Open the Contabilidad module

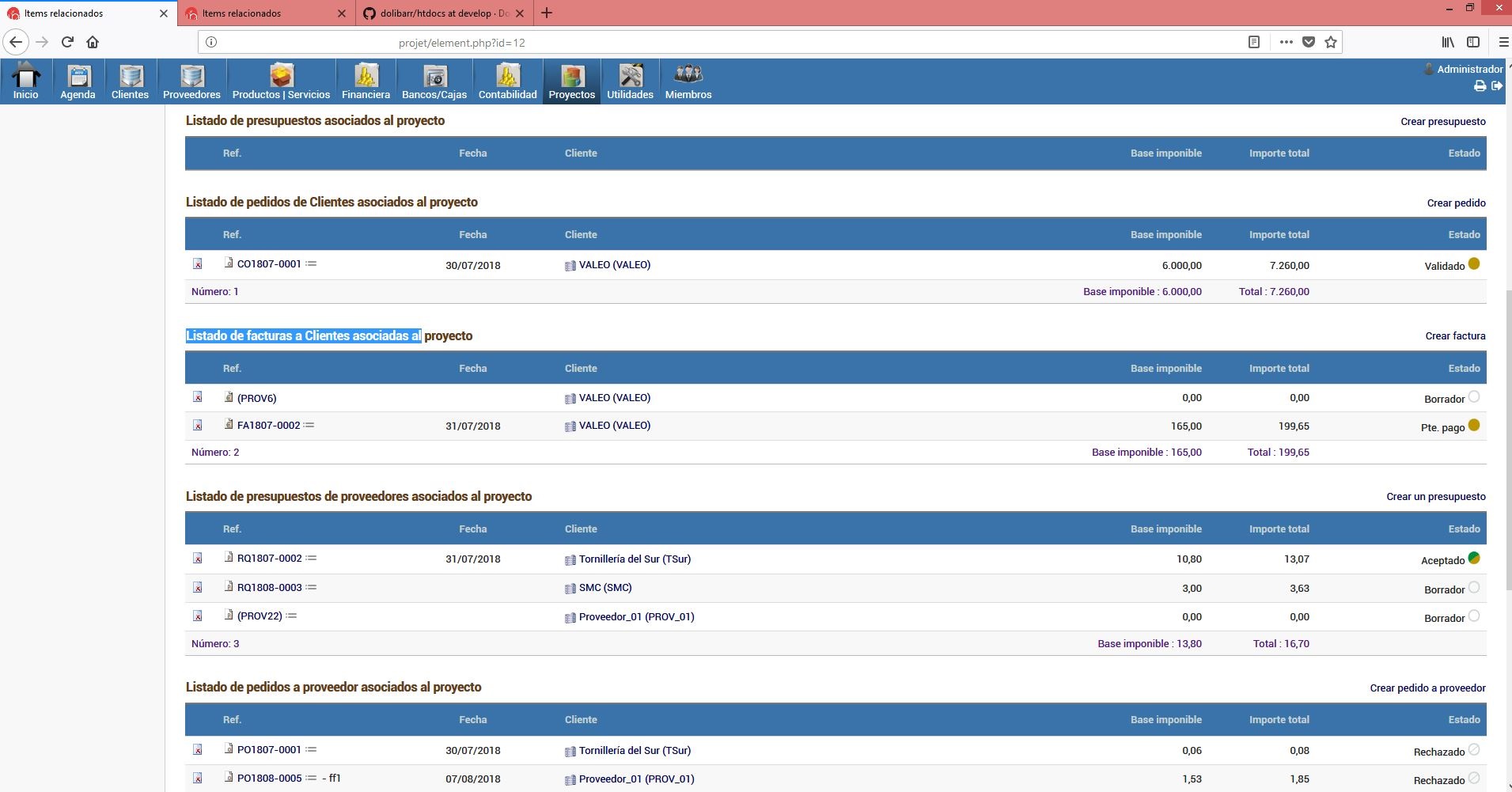point(506,80)
